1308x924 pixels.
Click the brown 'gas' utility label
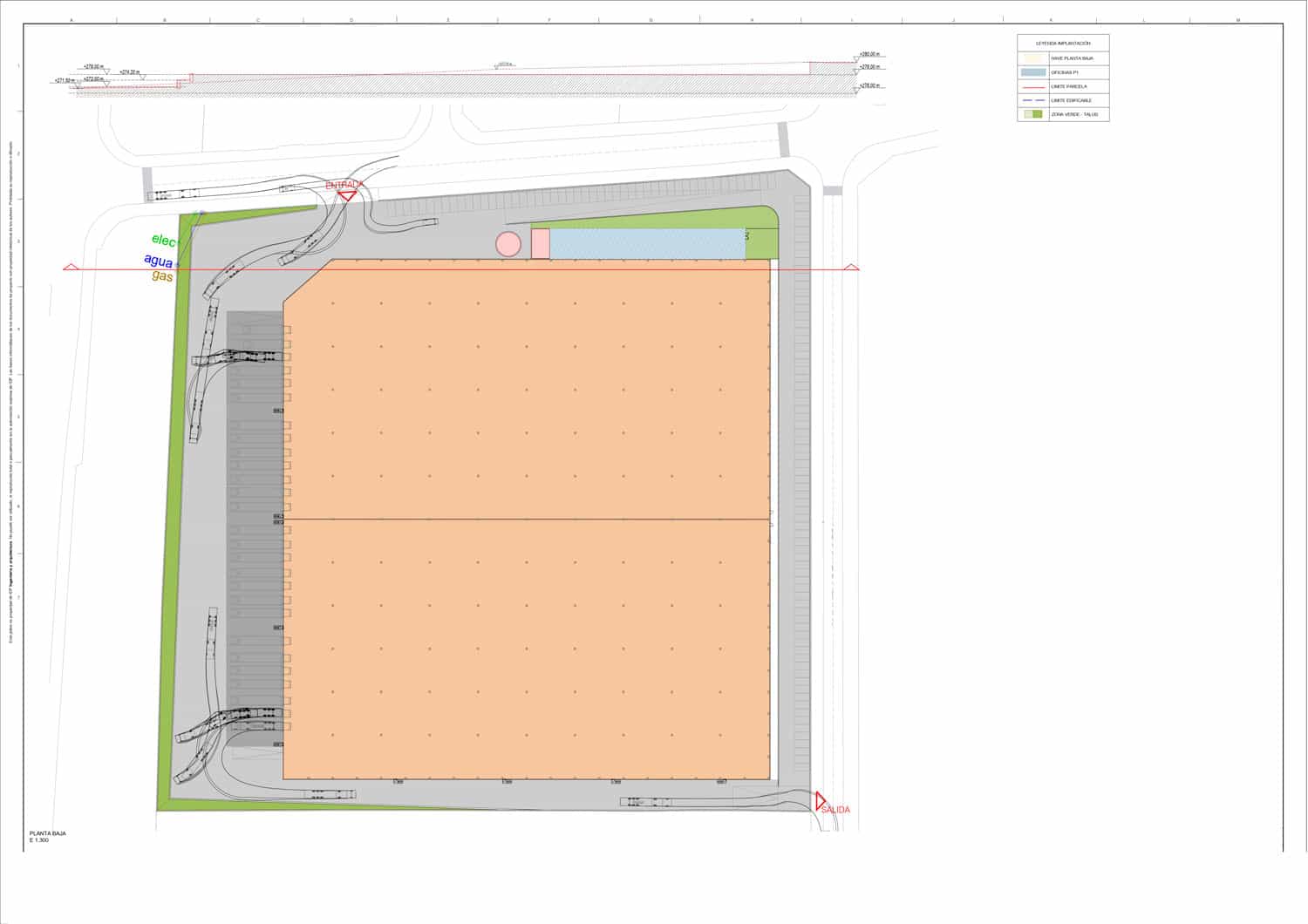162,276
